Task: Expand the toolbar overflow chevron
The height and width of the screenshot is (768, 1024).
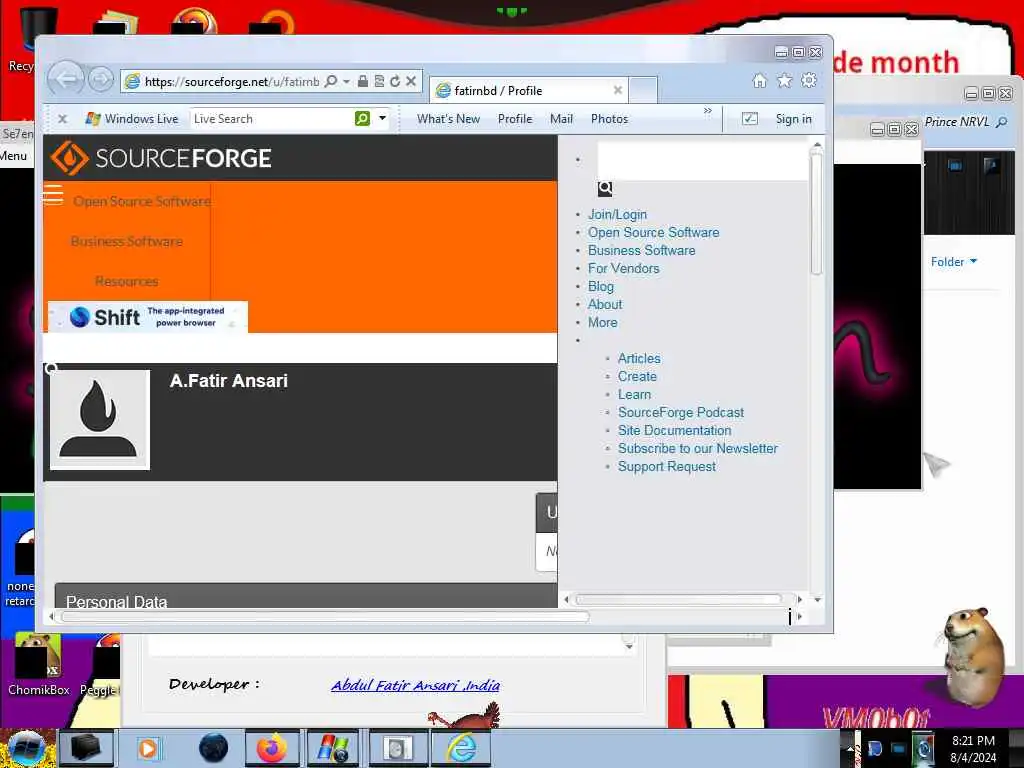Action: pyautogui.click(x=708, y=111)
